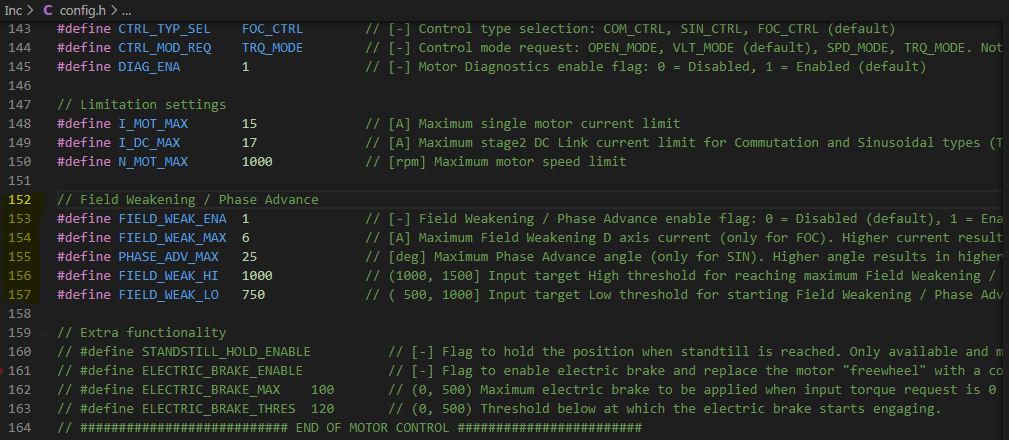Viewport: 1009px width, 440px height.
Task: Click line number 152 in the gutter
Action: tap(20, 199)
